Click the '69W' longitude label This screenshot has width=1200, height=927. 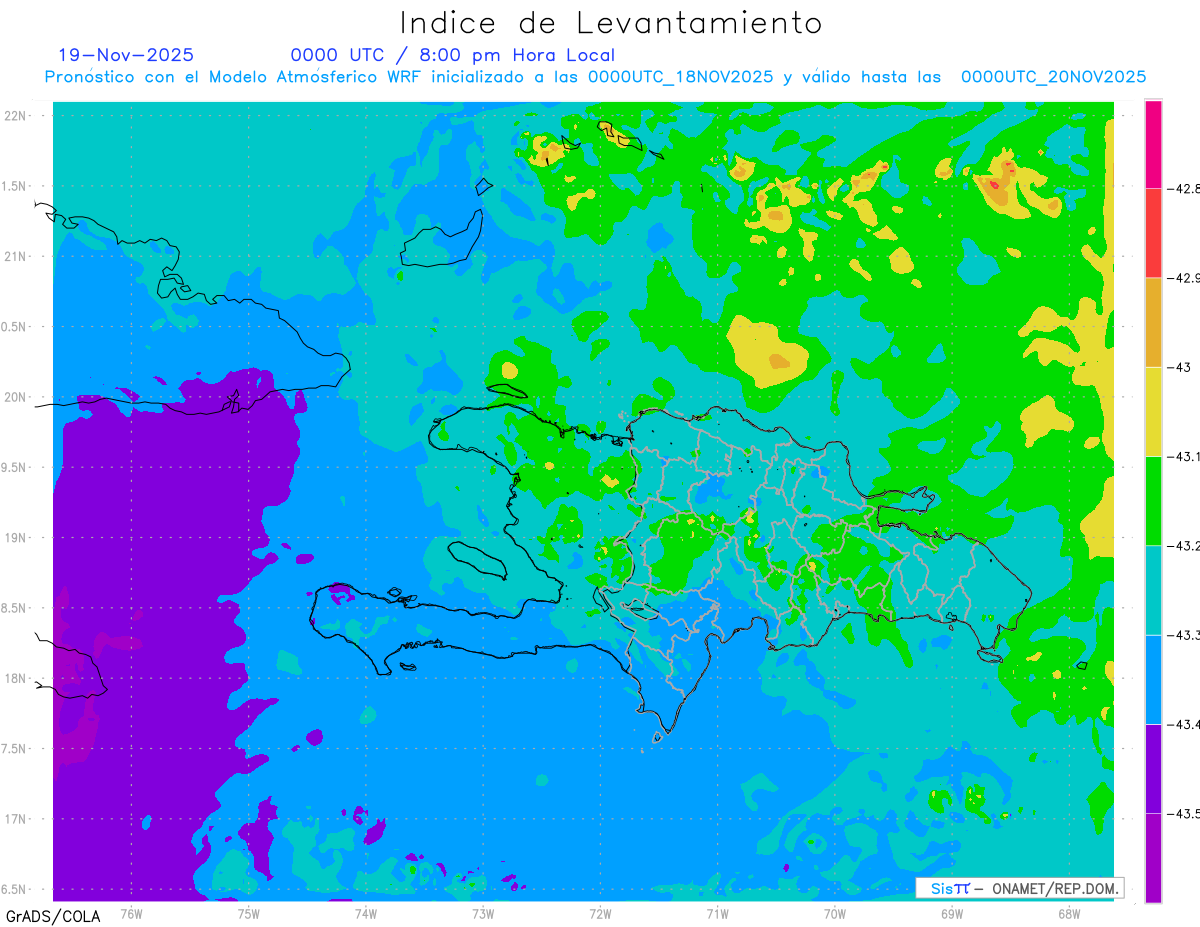(x=952, y=913)
